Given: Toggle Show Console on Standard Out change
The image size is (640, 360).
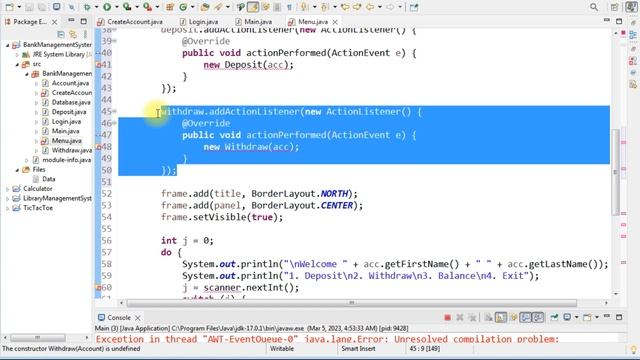Looking at the screenshot, I should click(x=526, y=318).
